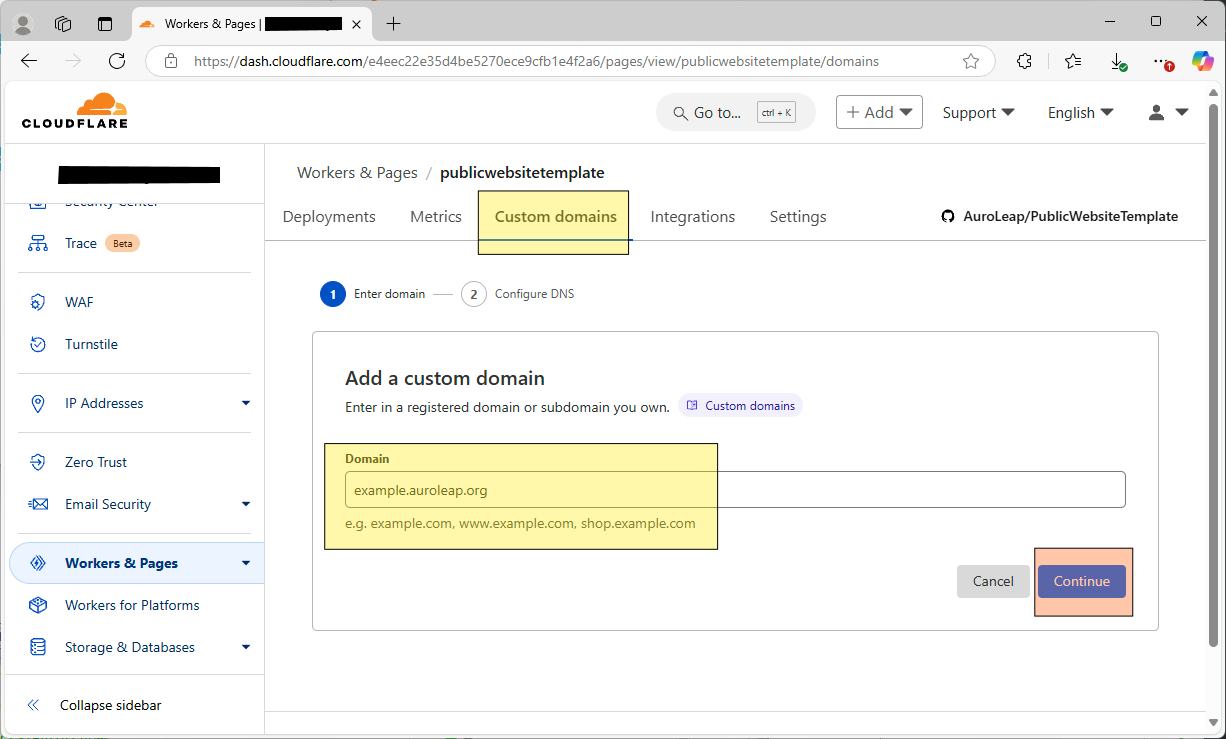Expand IP Addresses sidebar arrow
The height and width of the screenshot is (739, 1226).
(x=246, y=403)
